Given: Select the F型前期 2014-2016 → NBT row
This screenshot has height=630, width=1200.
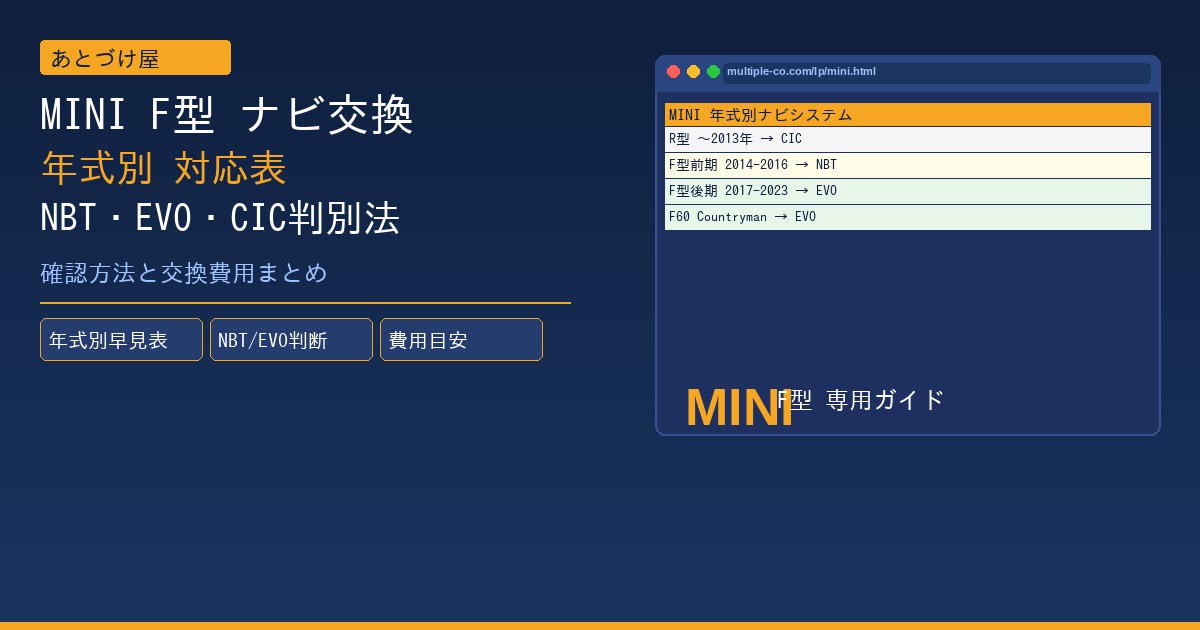Looking at the screenshot, I should pos(908,165).
